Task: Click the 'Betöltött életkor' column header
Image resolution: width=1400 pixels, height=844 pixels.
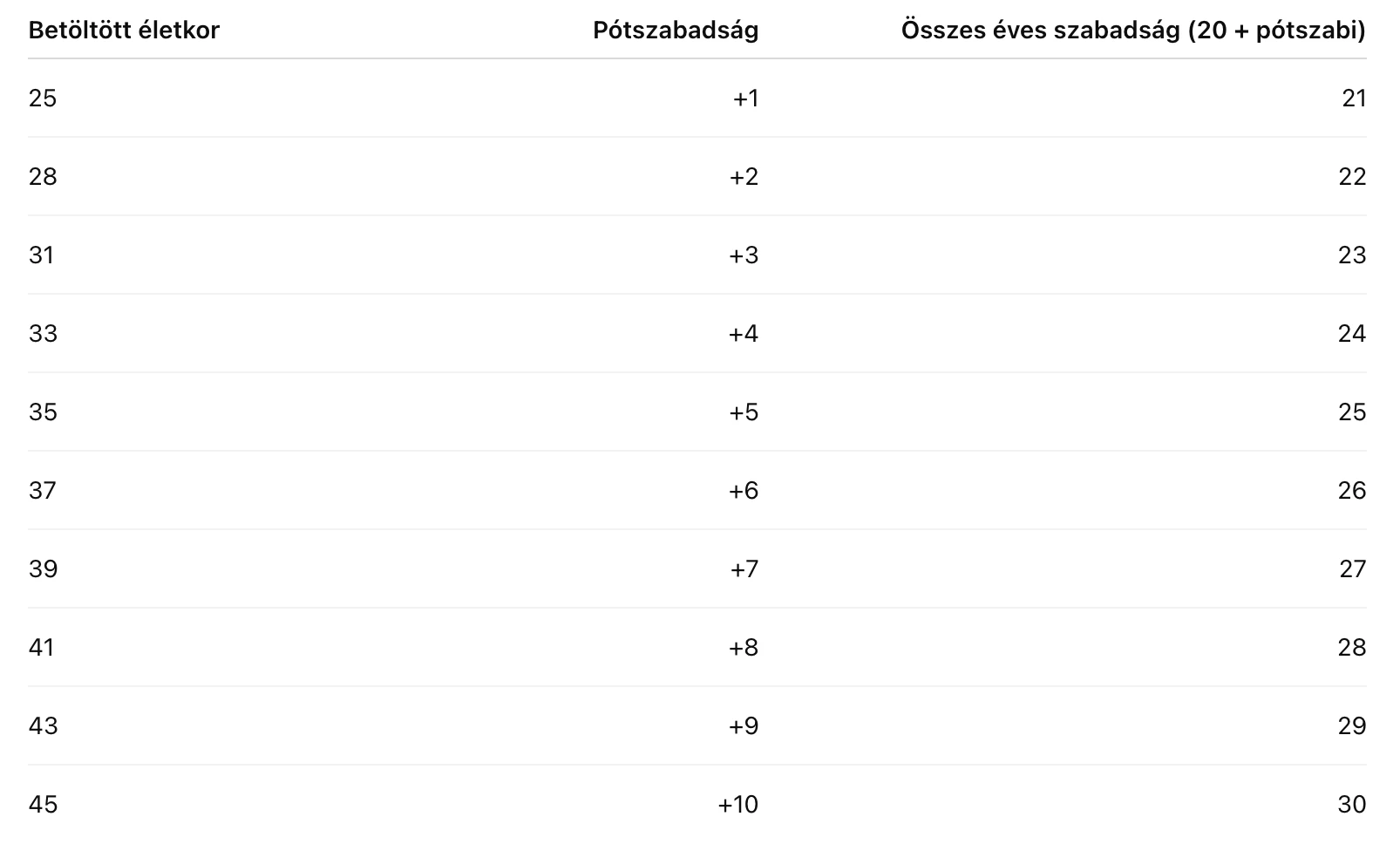Action: (x=124, y=31)
